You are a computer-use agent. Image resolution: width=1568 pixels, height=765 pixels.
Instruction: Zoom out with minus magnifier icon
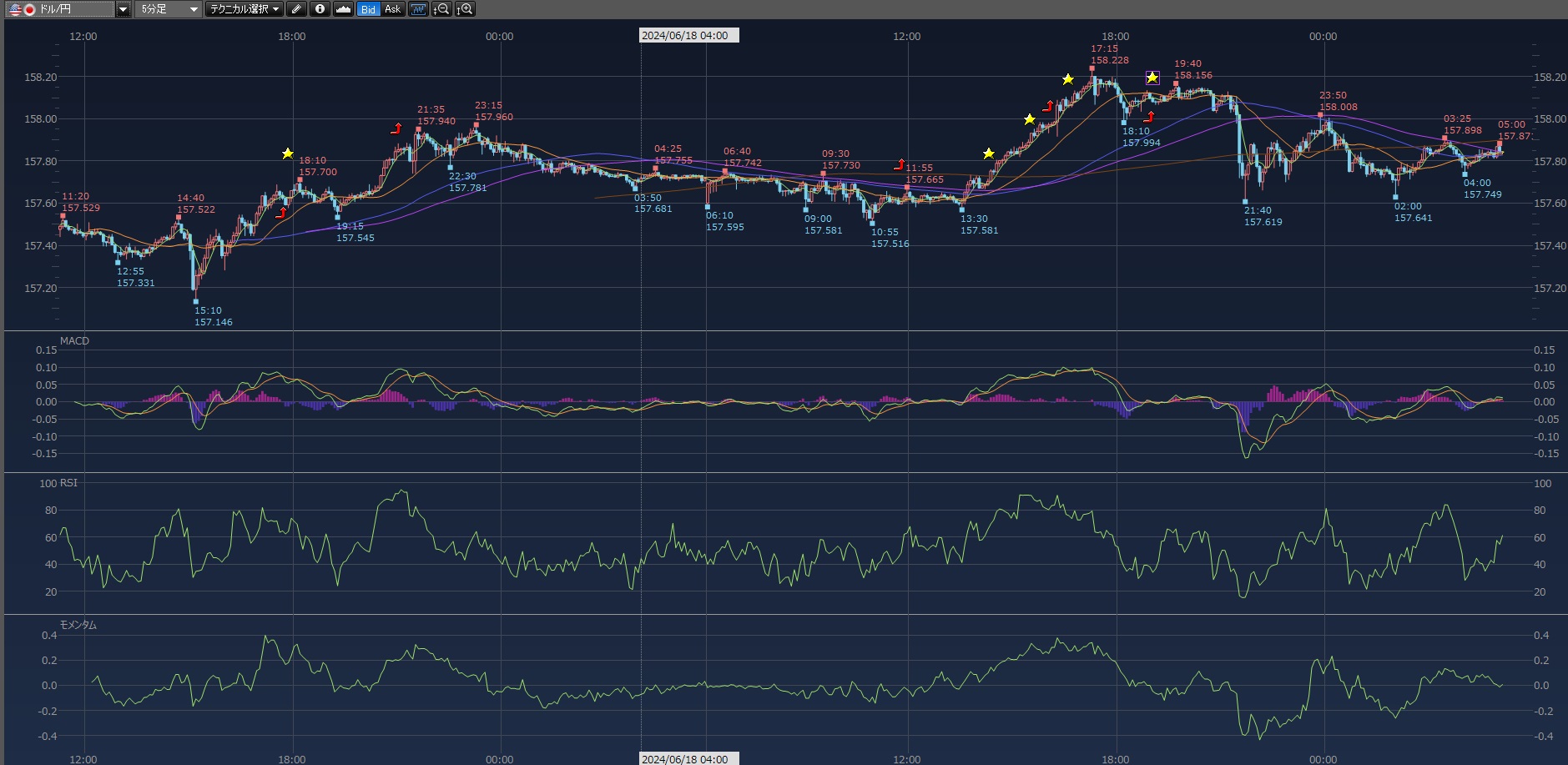click(441, 9)
